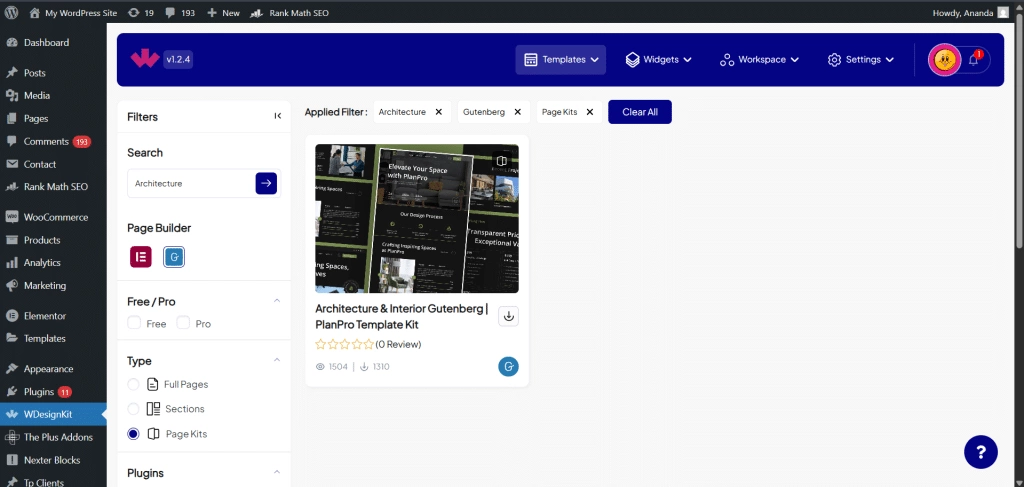Click the v1.2.4 version badge
The image size is (1024, 487).
coord(177,59)
